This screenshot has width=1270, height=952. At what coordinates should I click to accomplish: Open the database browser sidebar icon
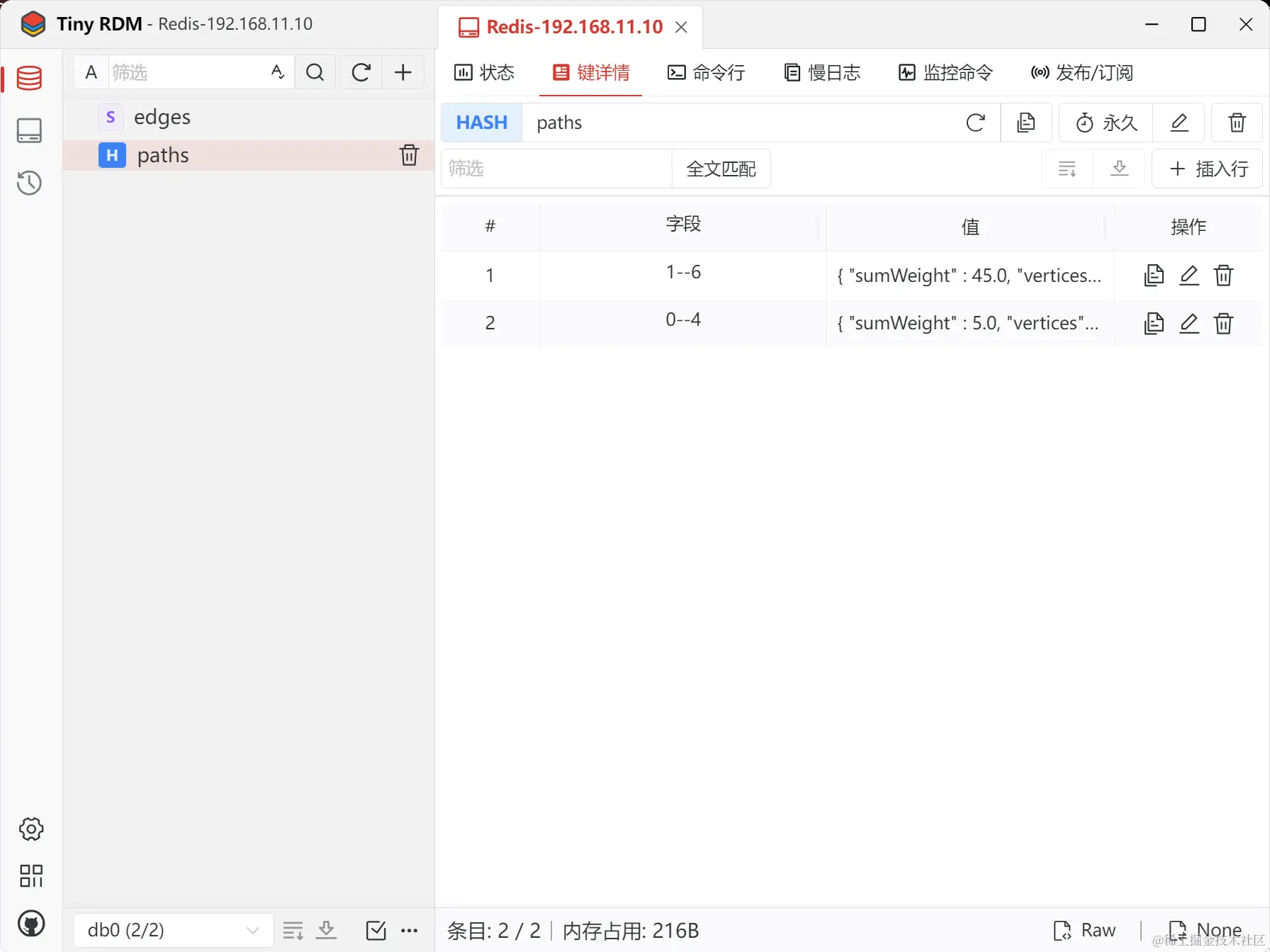[x=29, y=78]
